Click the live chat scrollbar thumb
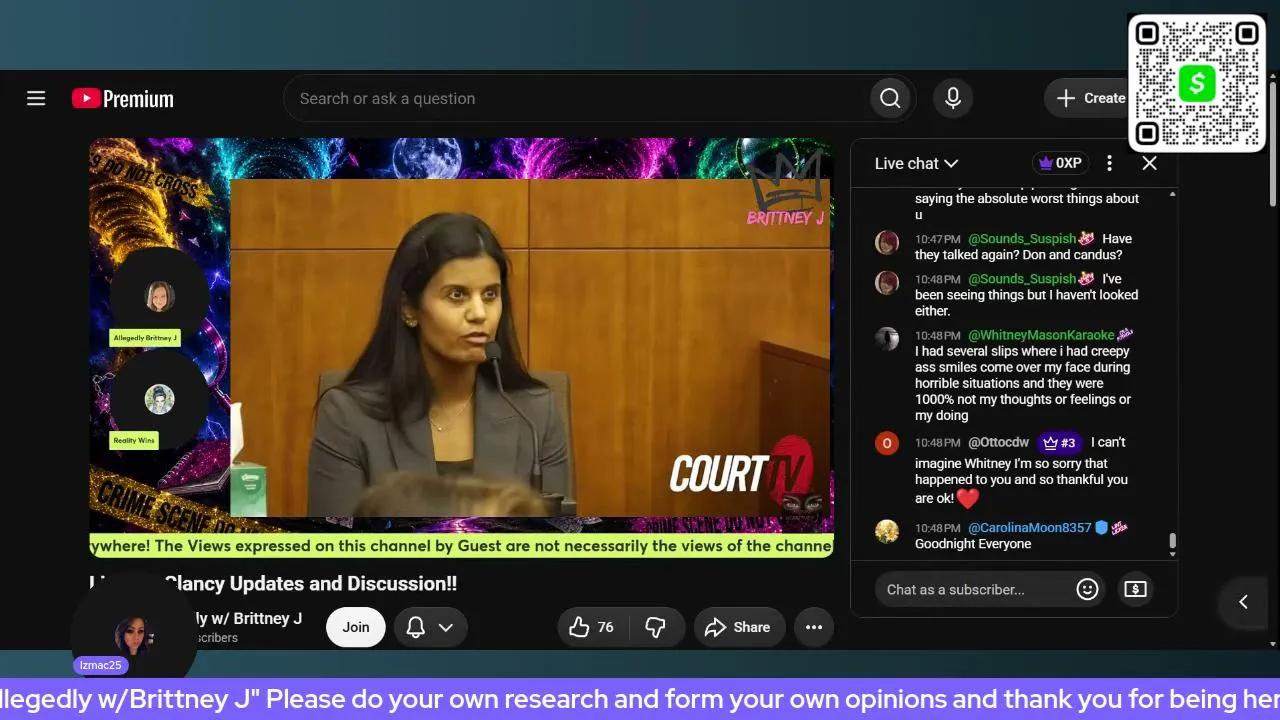Screen dimensions: 1280x720 pos(1172,543)
